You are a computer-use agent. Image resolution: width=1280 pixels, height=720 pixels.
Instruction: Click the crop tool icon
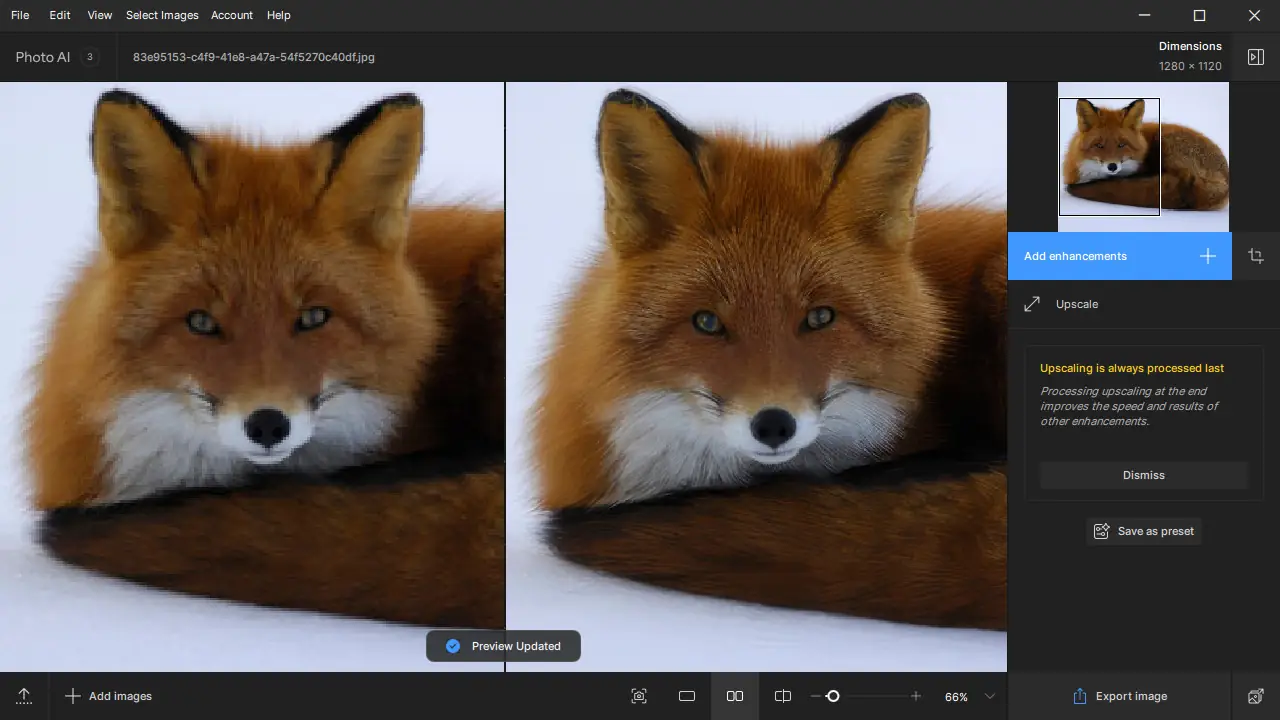(1256, 256)
